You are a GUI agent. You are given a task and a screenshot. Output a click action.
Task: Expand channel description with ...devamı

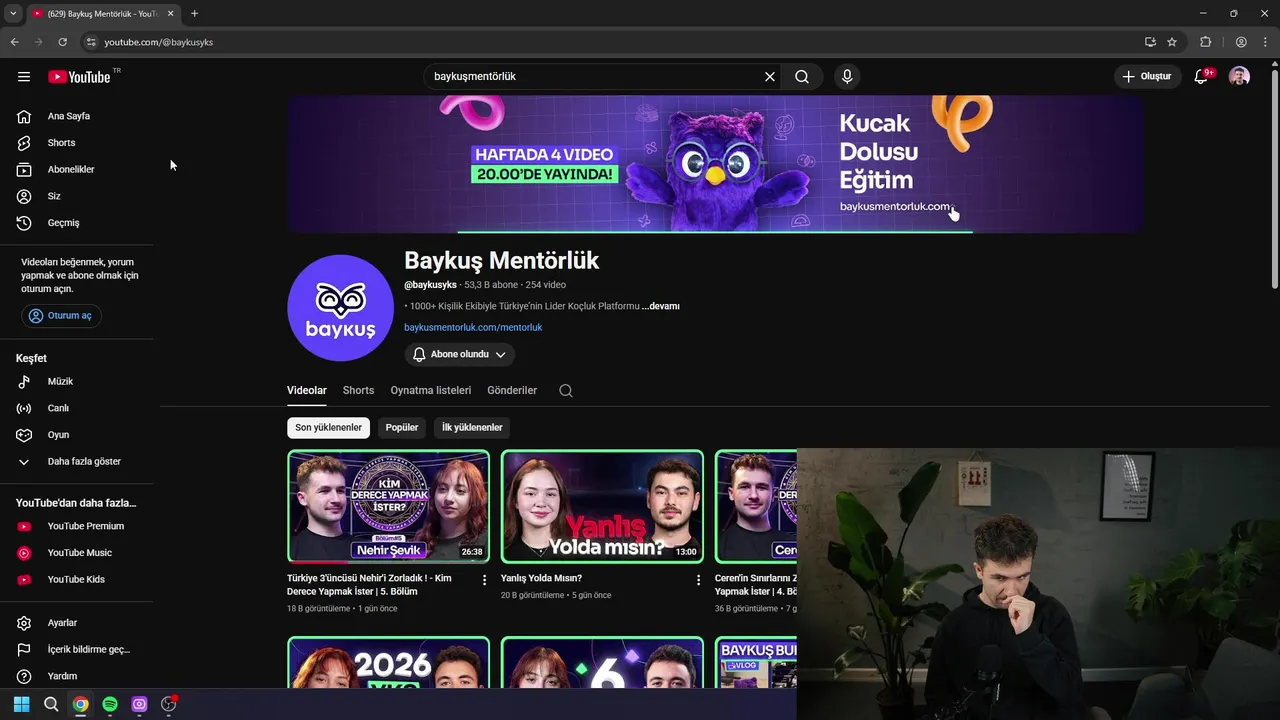click(661, 306)
